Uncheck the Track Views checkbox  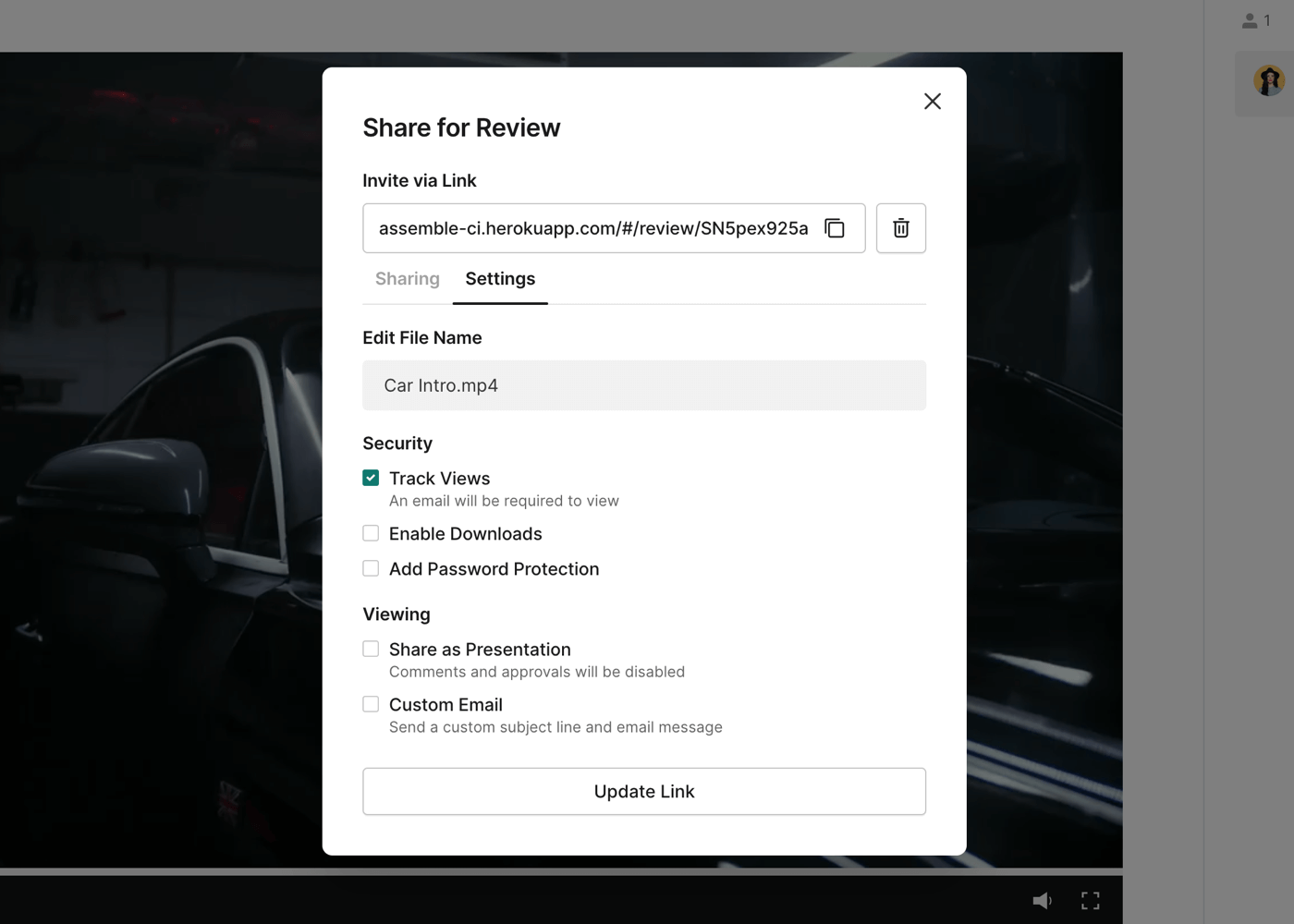point(371,478)
